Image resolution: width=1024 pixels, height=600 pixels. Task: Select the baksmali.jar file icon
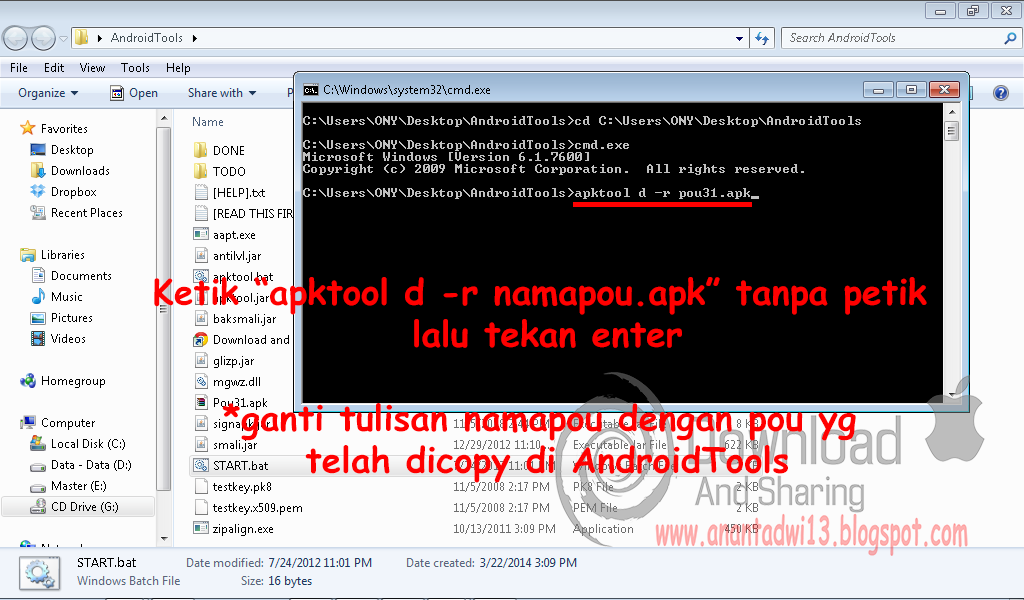point(201,319)
